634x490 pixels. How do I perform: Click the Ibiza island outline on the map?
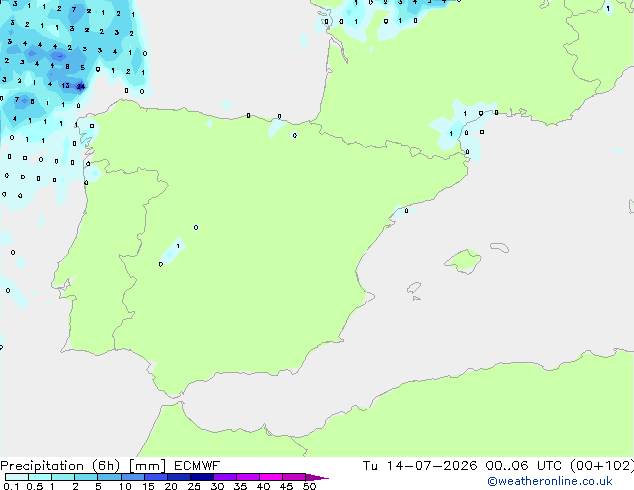point(414,288)
